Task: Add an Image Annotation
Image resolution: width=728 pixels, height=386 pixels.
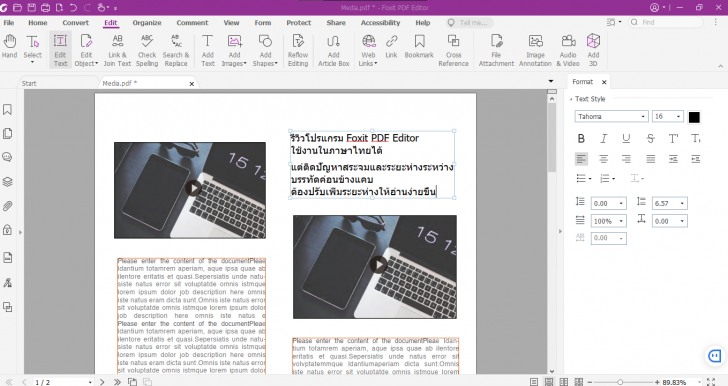Action: [535, 50]
